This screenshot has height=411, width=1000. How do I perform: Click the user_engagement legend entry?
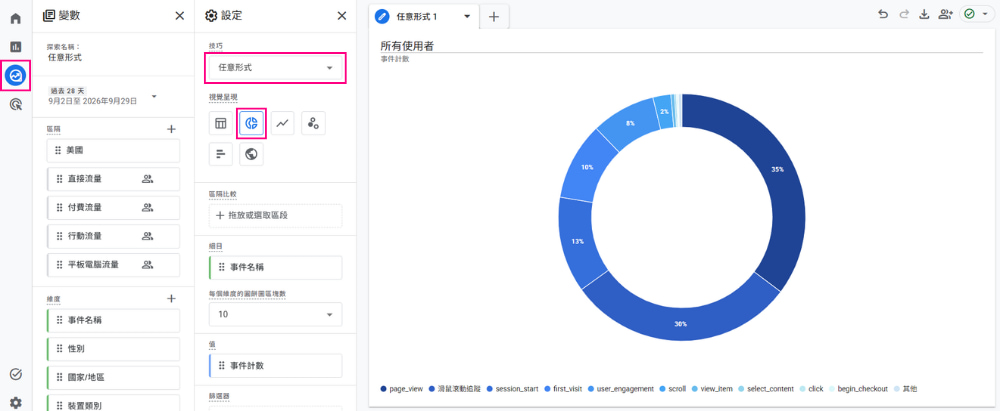(621, 389)
